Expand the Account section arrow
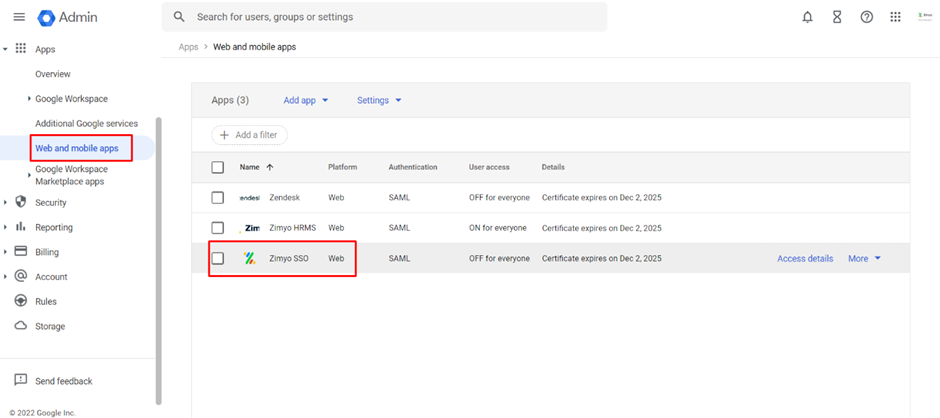The width and height of the screenshot is (940, 418). point(5,276)
